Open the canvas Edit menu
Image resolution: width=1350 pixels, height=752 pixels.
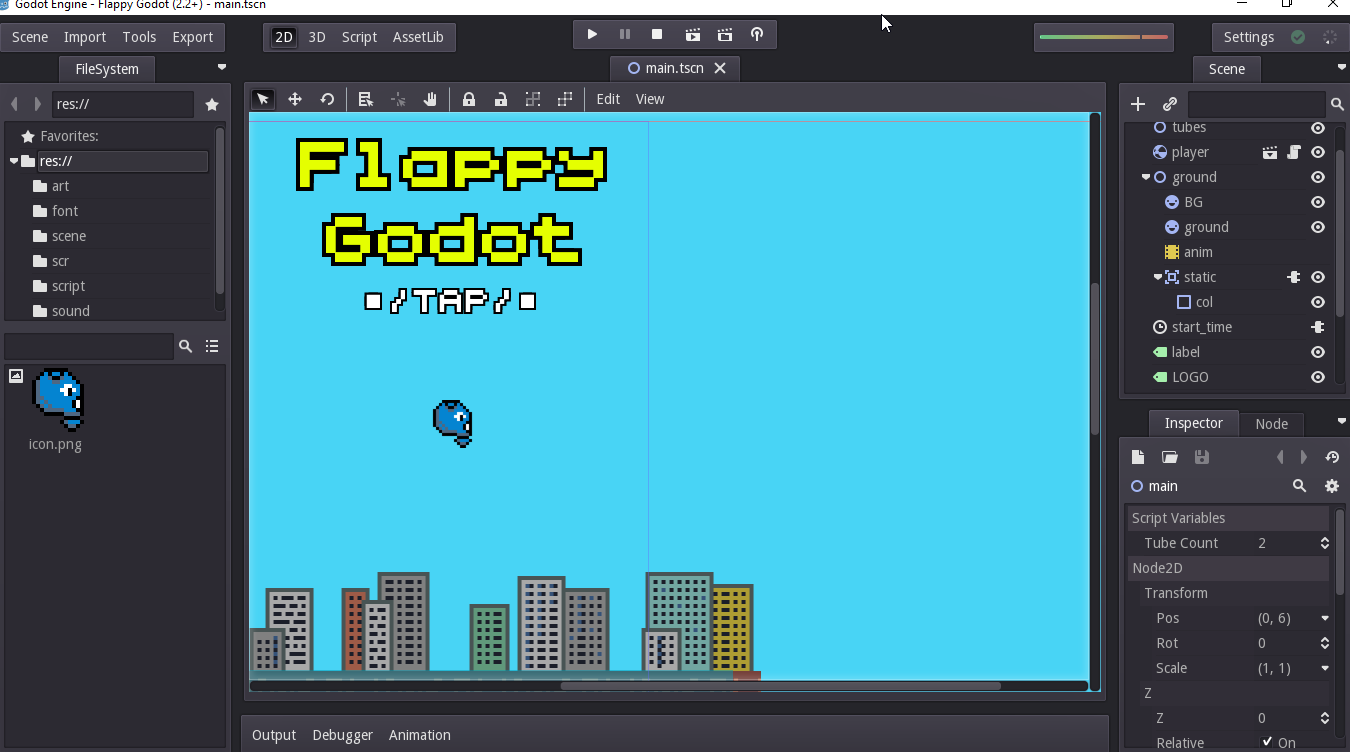[608, 99]
